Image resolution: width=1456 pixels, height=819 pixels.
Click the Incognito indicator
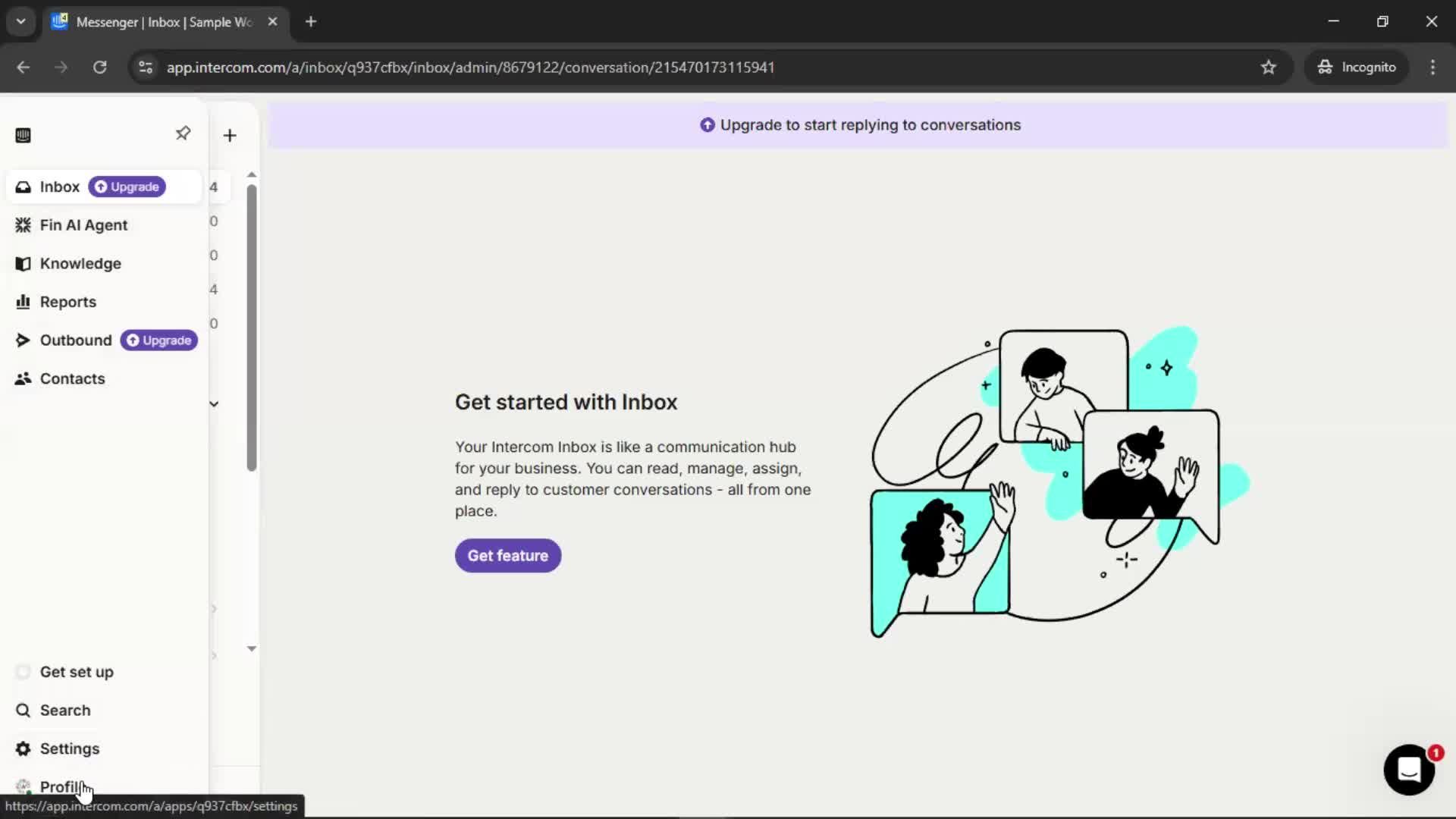(x=1357, y=67)
